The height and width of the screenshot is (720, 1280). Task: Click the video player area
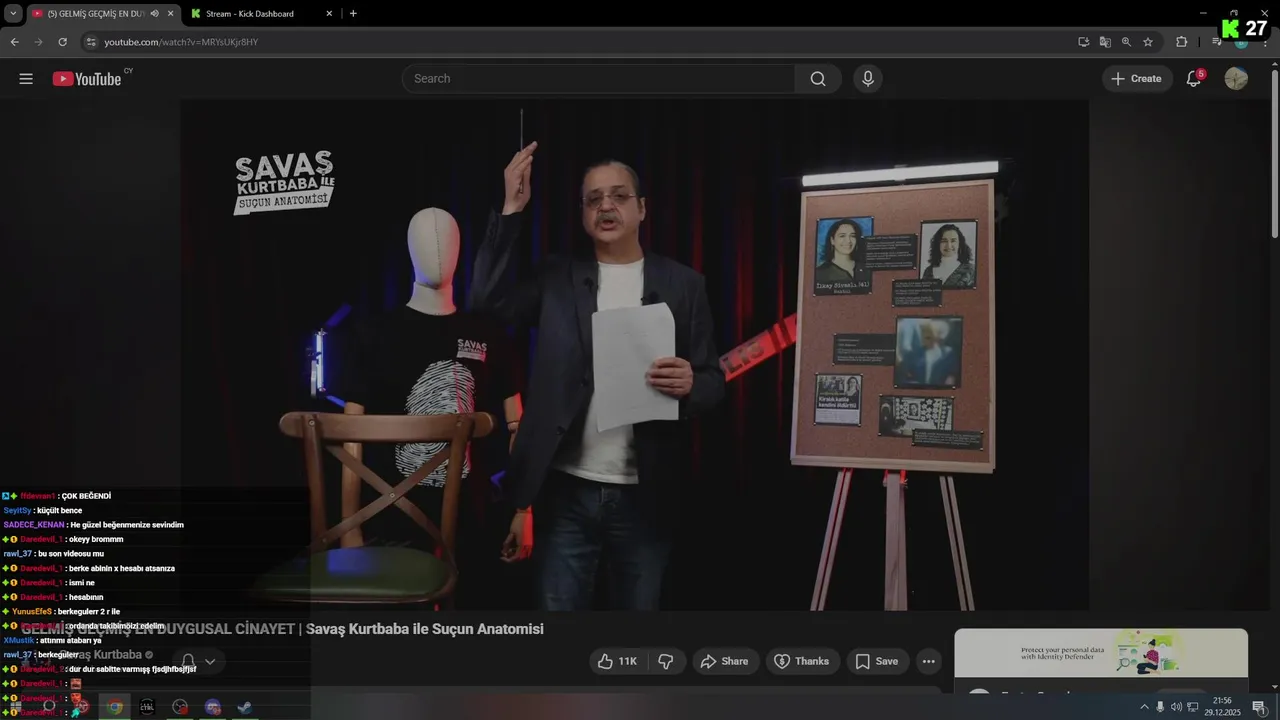pos(634,355)
